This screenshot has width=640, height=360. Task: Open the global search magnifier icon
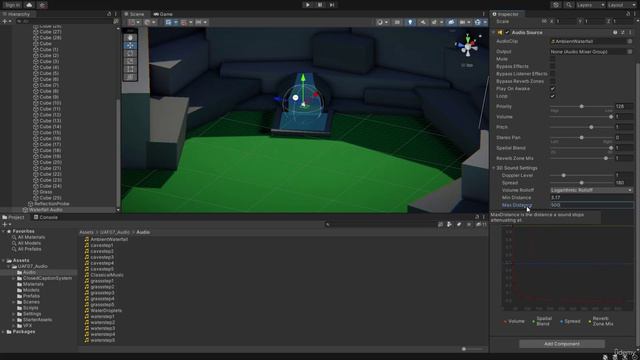569,5
